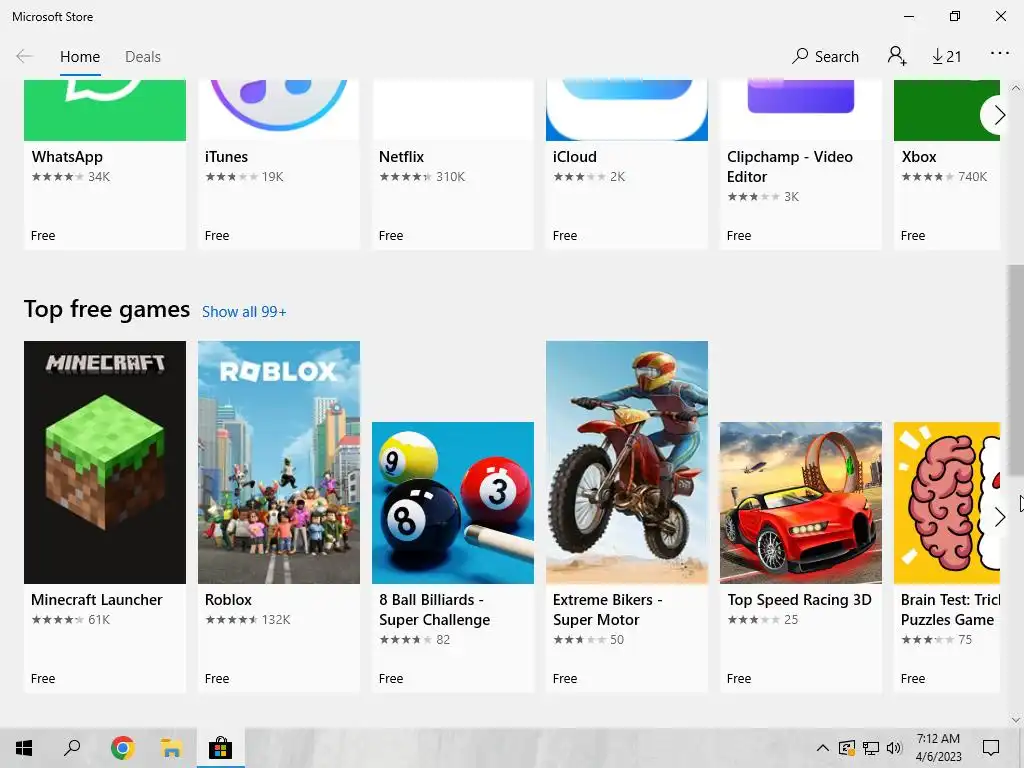1024x768 pixels.
Task: Open the iTunes app image
Action: pyautogui.click(x=279, y=110)
